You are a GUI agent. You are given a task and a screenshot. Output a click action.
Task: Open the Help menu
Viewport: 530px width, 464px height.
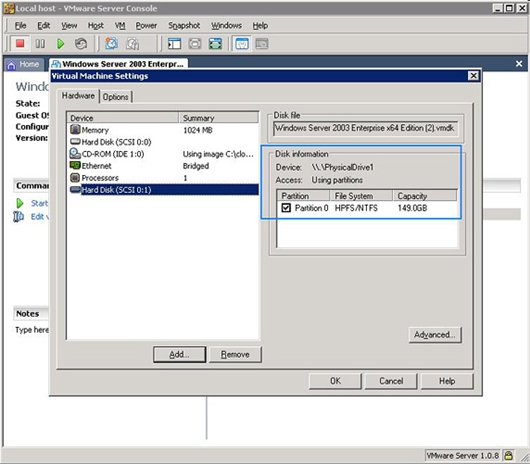pos(260,26)
